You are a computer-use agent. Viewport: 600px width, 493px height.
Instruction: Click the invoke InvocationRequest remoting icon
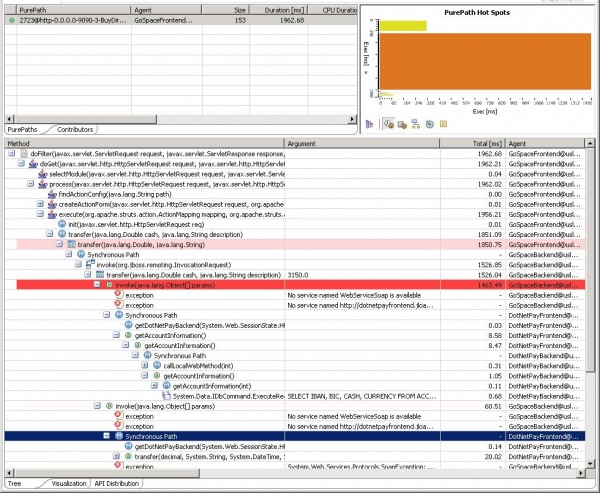pos(90,264)
